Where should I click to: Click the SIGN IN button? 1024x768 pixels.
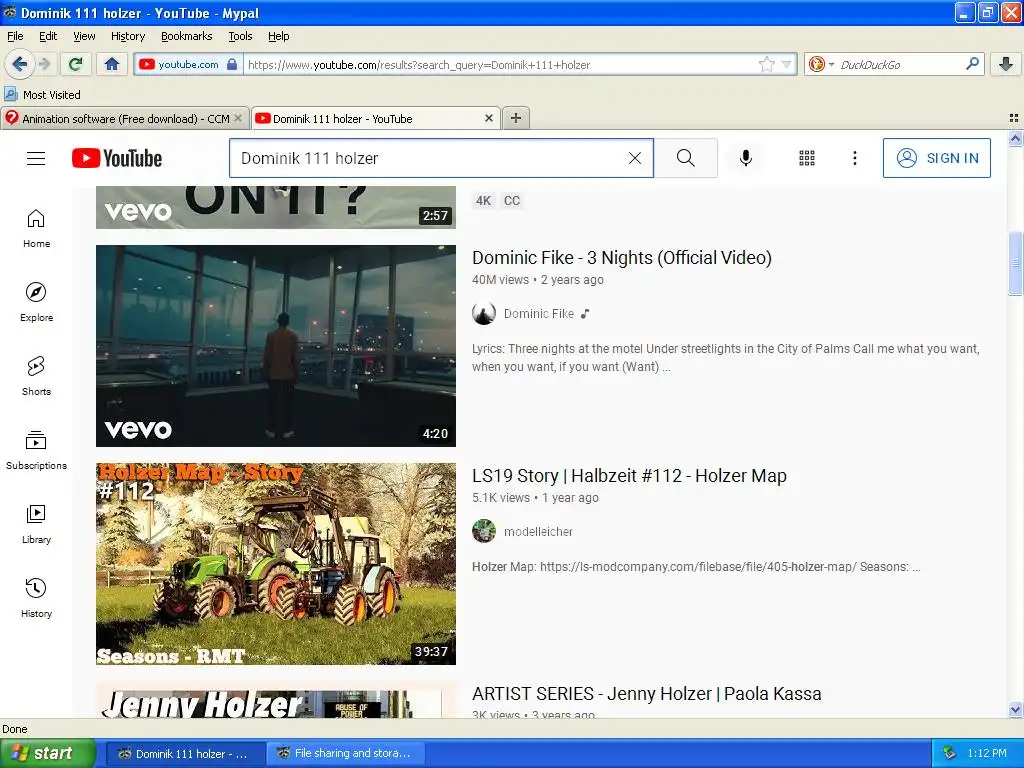936,158
